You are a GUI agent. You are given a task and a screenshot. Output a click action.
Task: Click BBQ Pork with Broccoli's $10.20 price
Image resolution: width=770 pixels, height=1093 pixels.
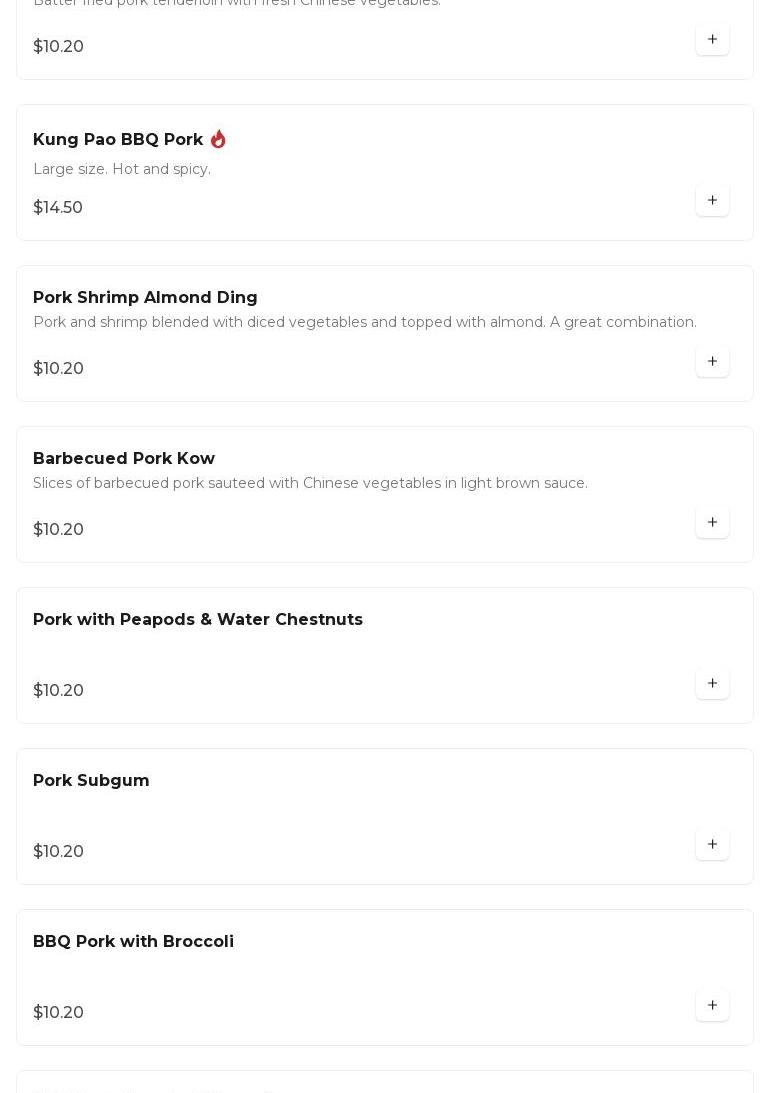coord(58,1012)
